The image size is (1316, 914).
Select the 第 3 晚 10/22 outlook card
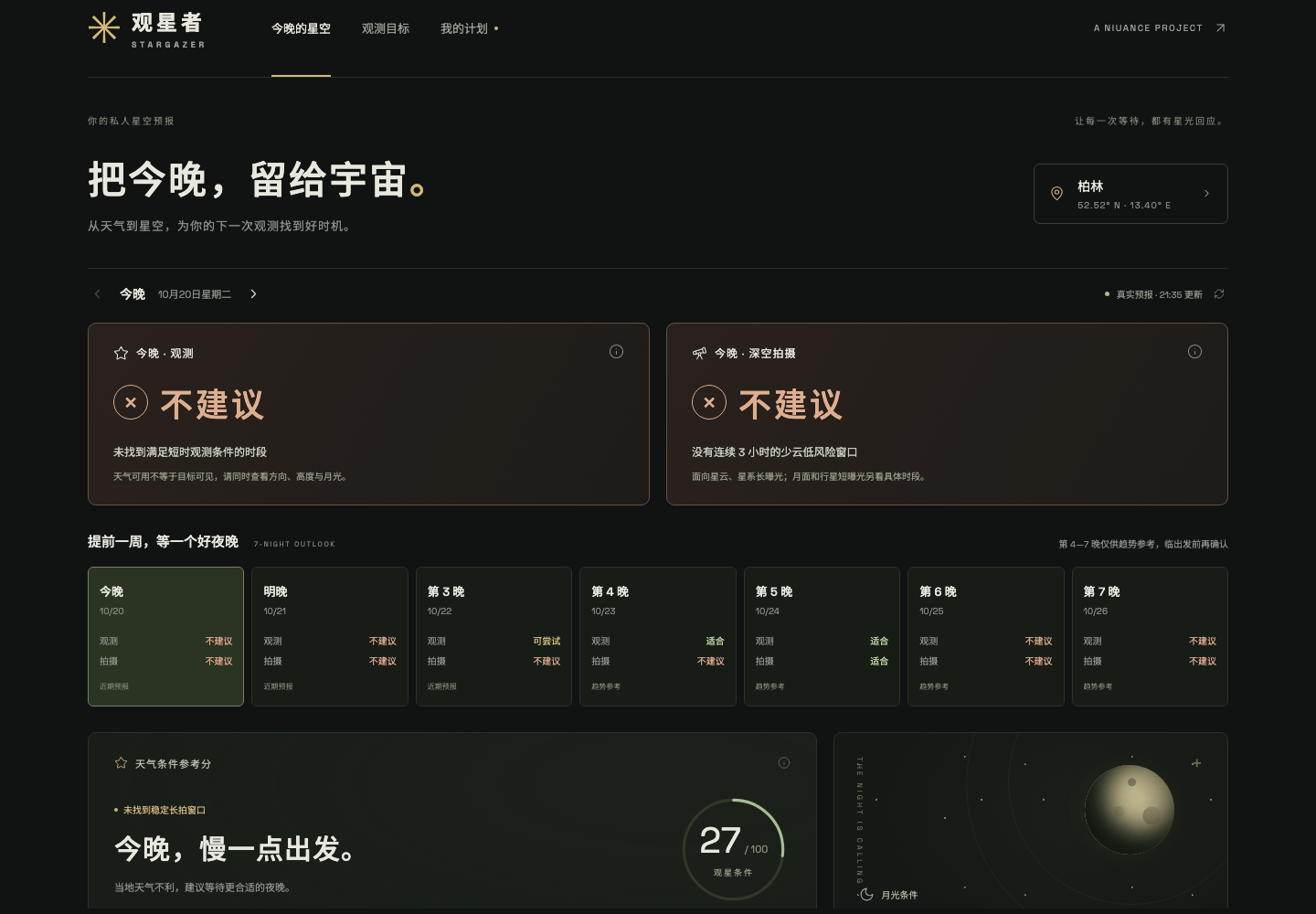pos(493,636)
